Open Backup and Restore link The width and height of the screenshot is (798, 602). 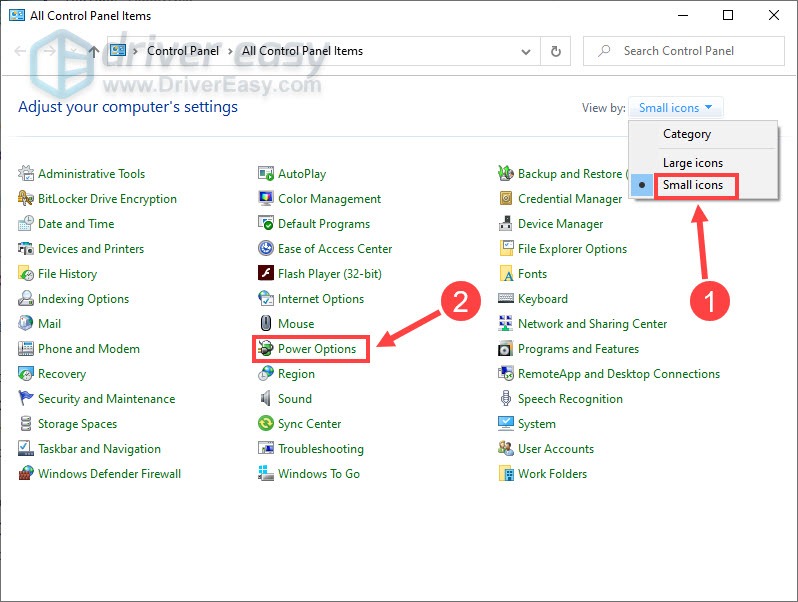[573, 174]
